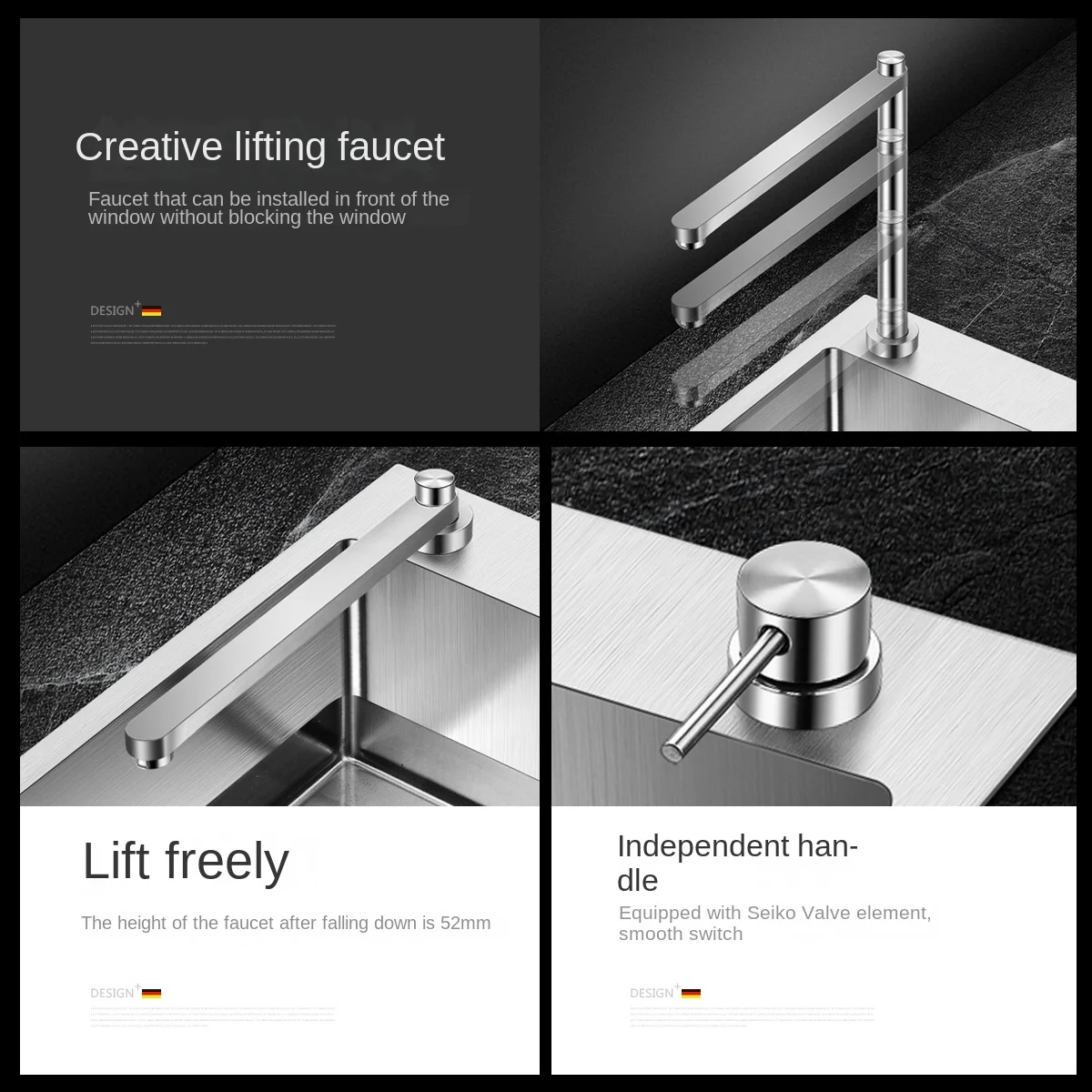Click the 'Independent handle' heading
The height and width of the screenshot is (1092, 1092).
point(738,863)
